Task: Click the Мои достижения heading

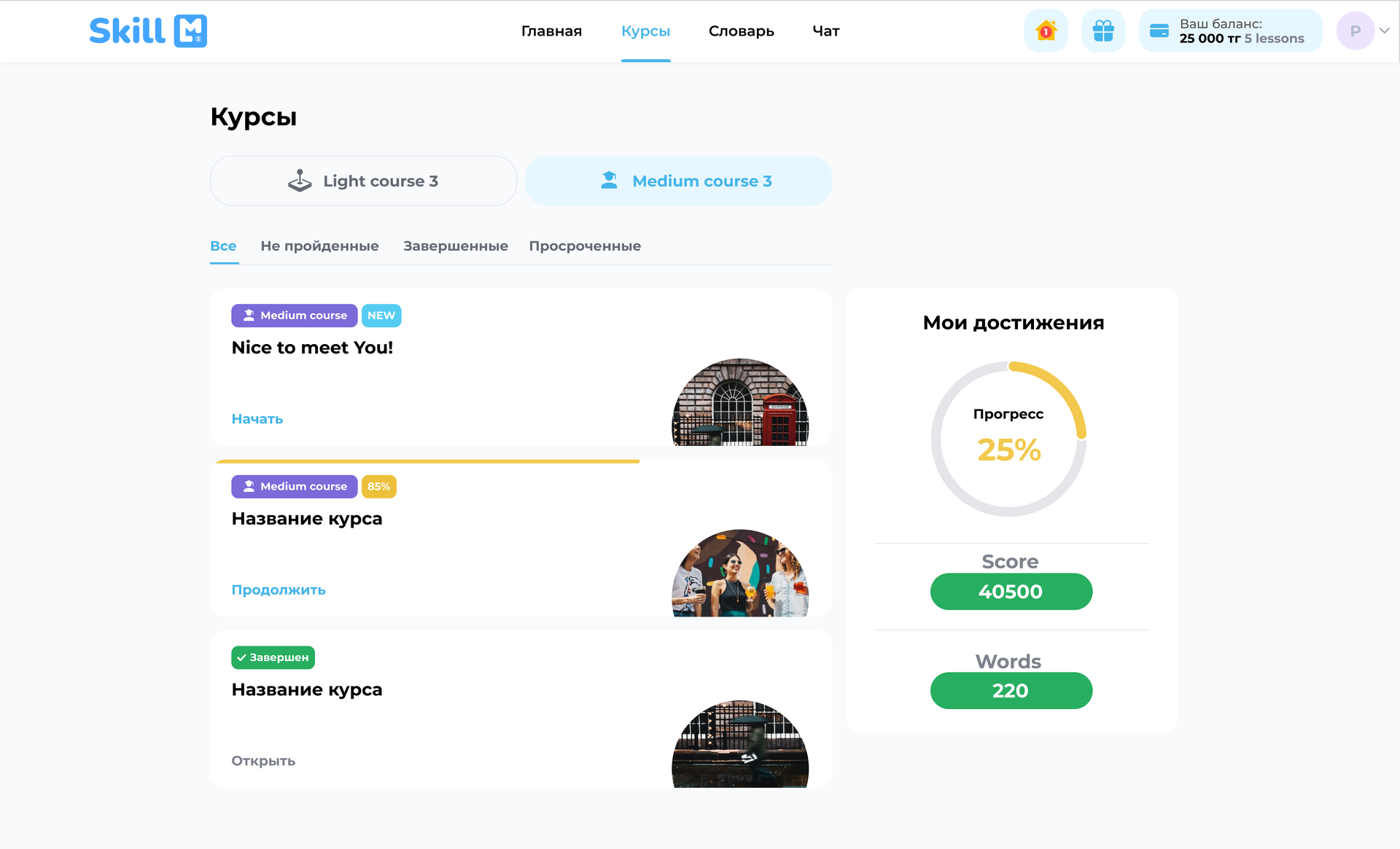Action: pyautogui.click(x=1013, y=323)
